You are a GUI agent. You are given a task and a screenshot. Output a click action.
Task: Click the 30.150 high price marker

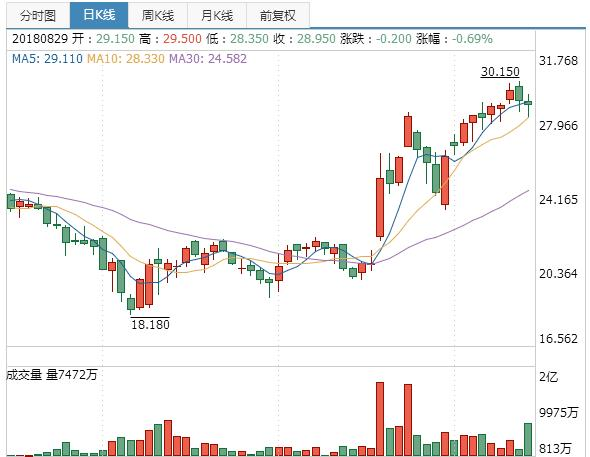tap(500, 71)
